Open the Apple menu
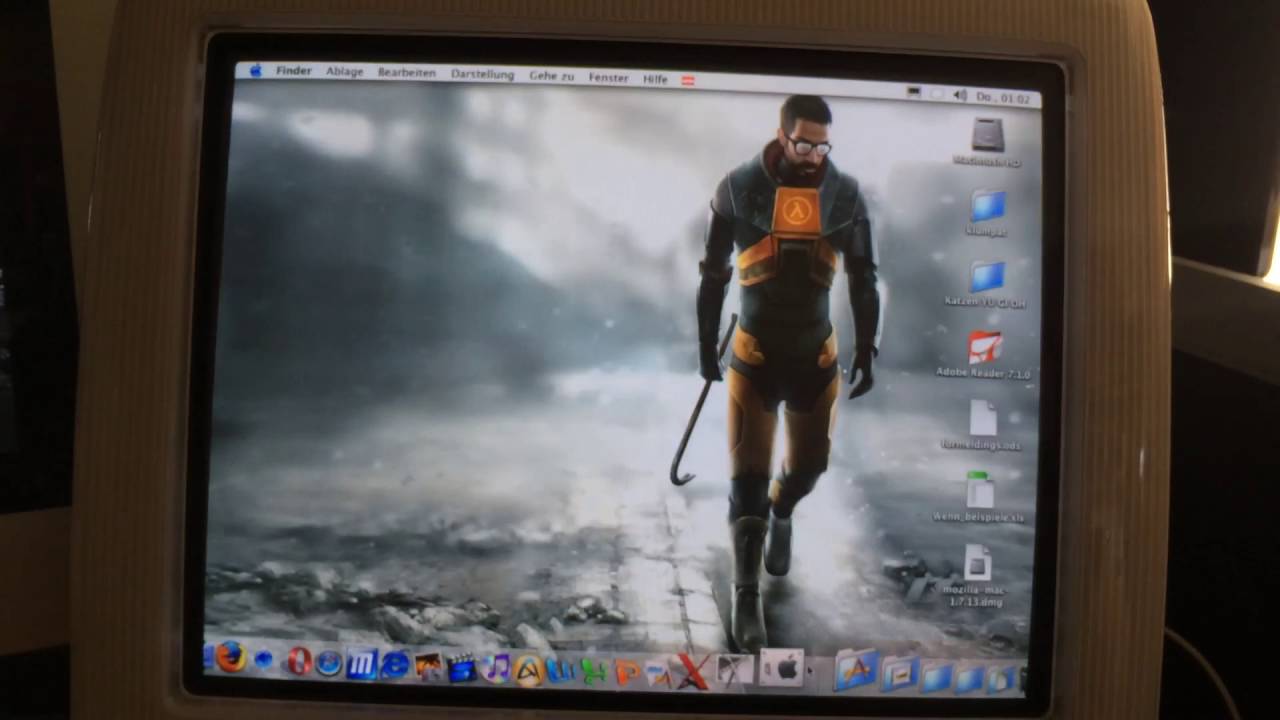Viewport: 1280px width, 720px height. pyautogui.click(x=255, y=70)
